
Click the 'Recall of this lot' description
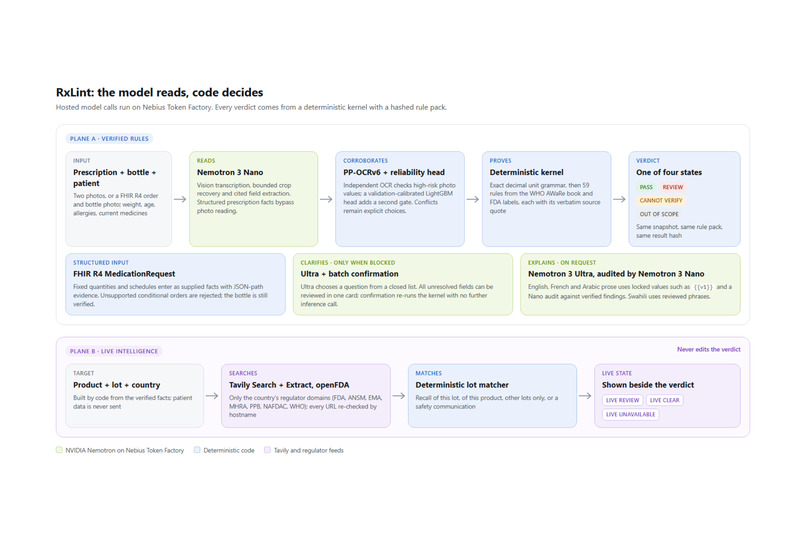[x=487, y=402]
